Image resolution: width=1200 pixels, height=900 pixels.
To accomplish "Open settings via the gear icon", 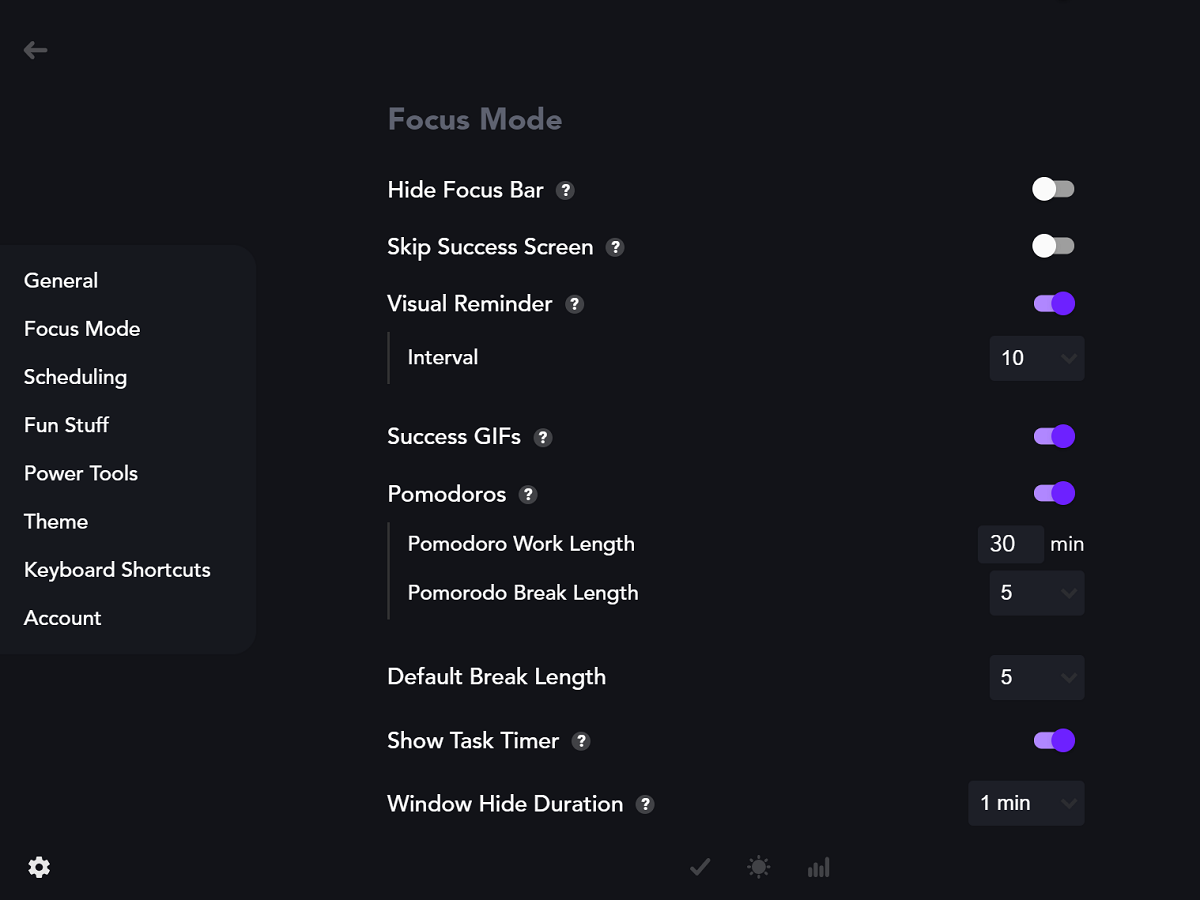I will [x=39, y=867].
